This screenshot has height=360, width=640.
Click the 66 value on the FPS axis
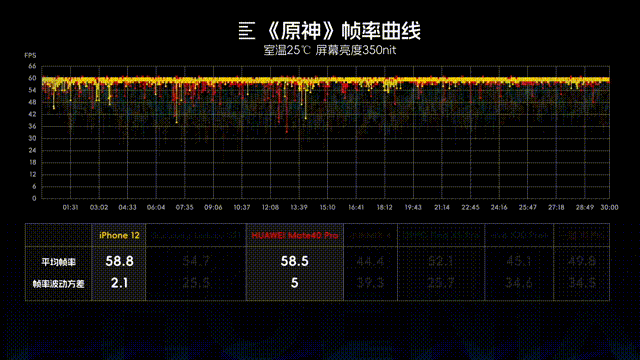(x=32, y=66)
